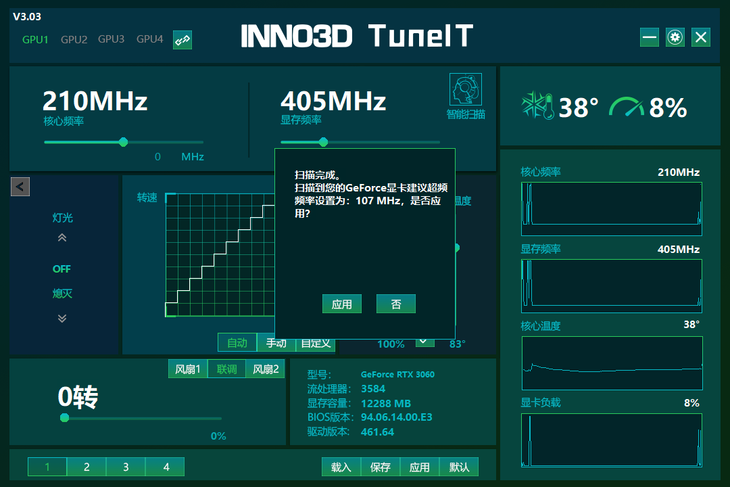
Task: Collapse the side panel with the back arrow
Action: (x=20, y=187)
